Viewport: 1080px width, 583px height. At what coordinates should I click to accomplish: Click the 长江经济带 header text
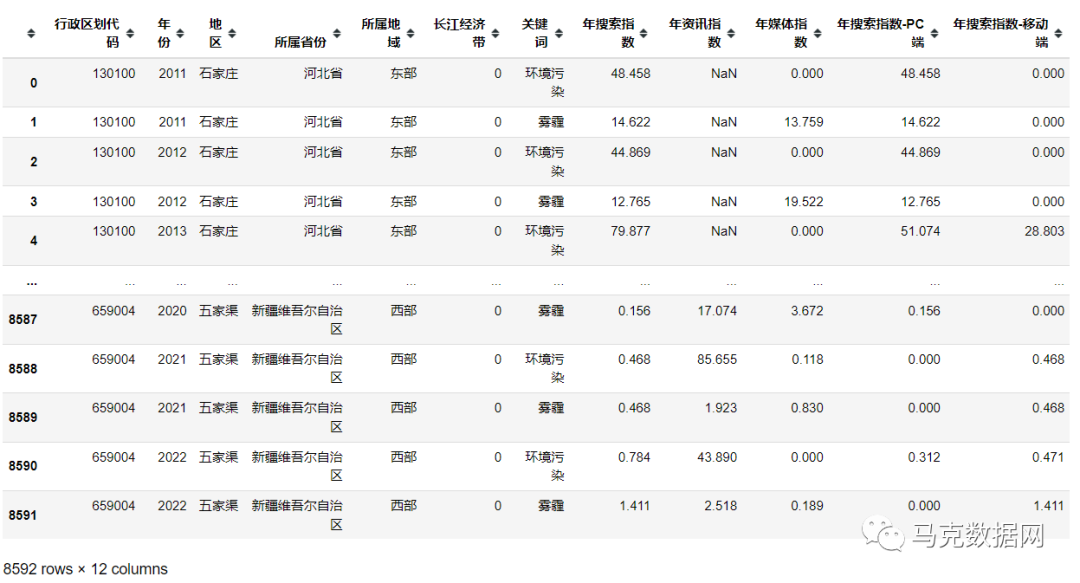pyautogui.click(x=459, y=33)
